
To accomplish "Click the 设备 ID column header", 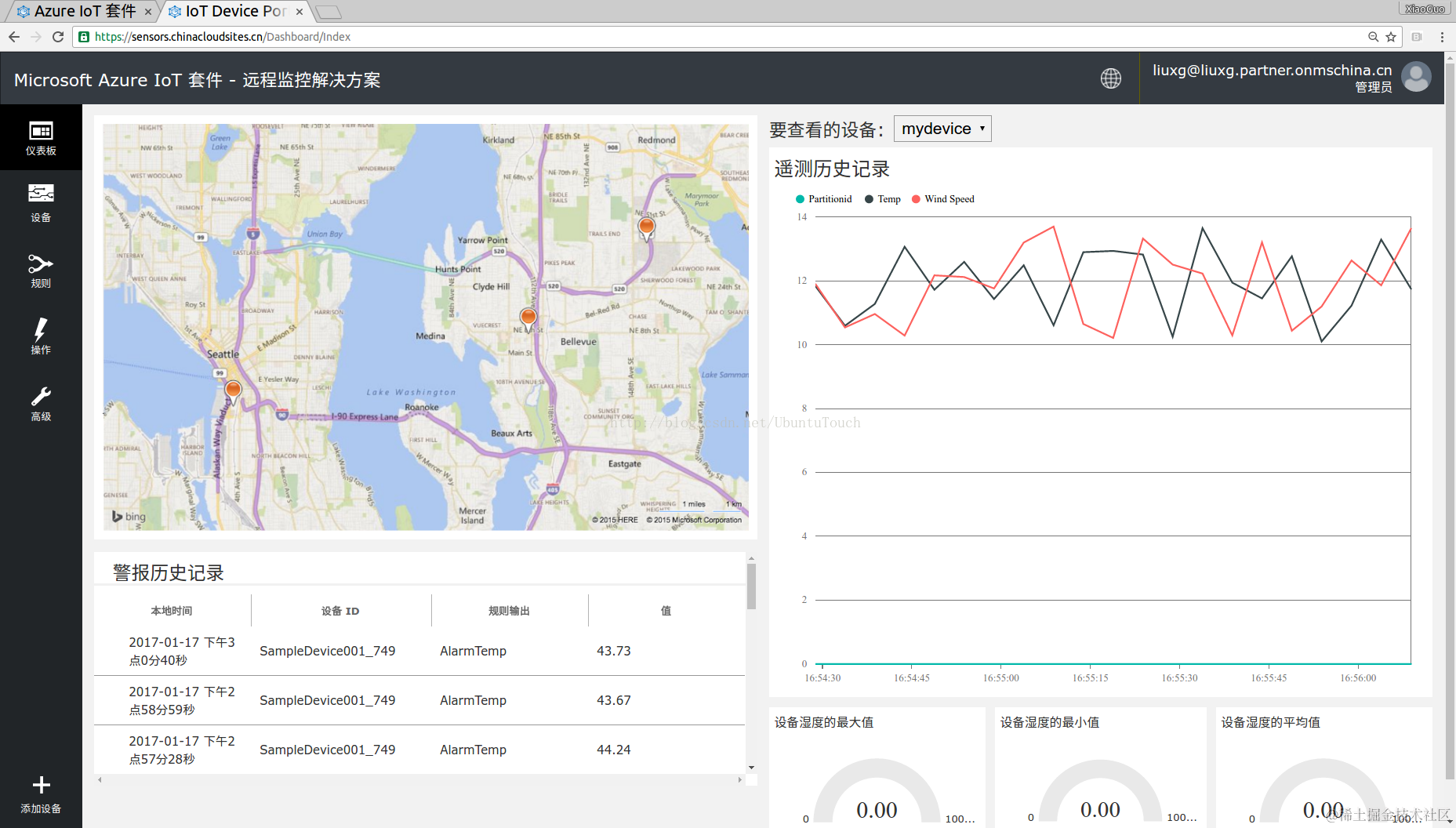I will [x=340, y=611].
